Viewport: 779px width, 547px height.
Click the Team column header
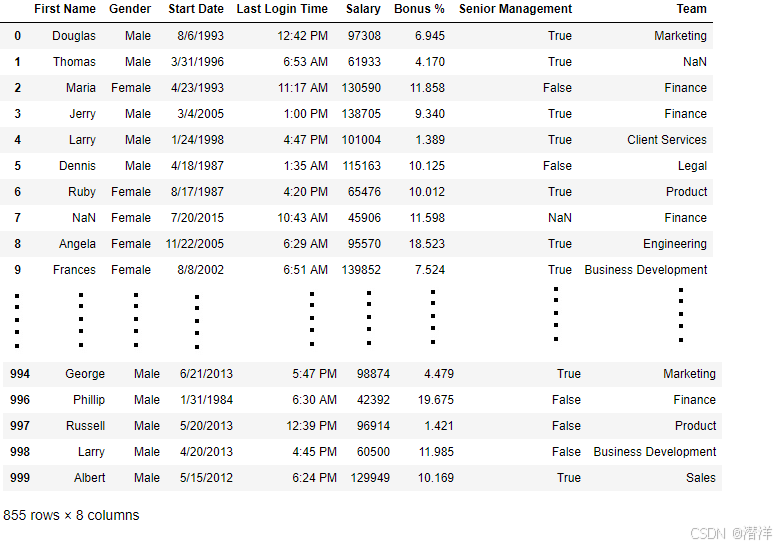point(692,9)
